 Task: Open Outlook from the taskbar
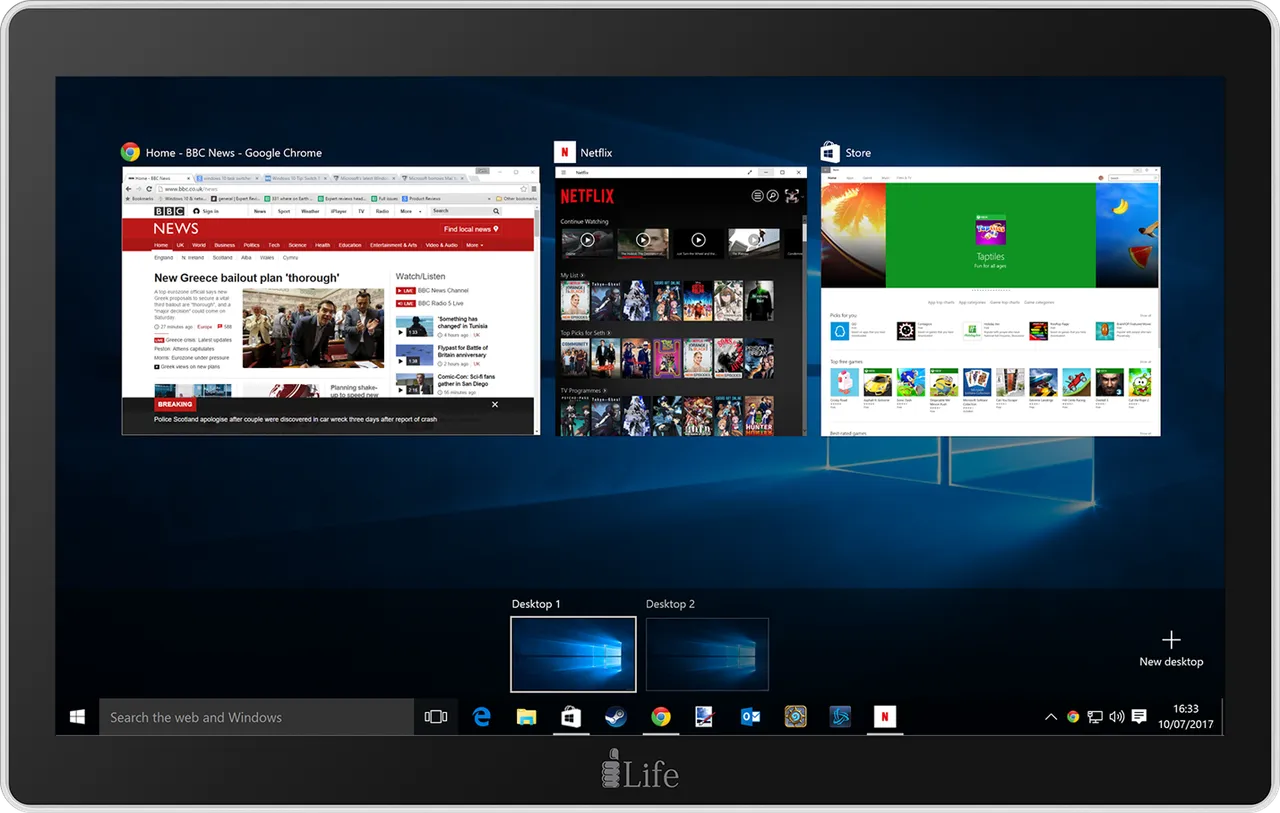tap(751, 716)
